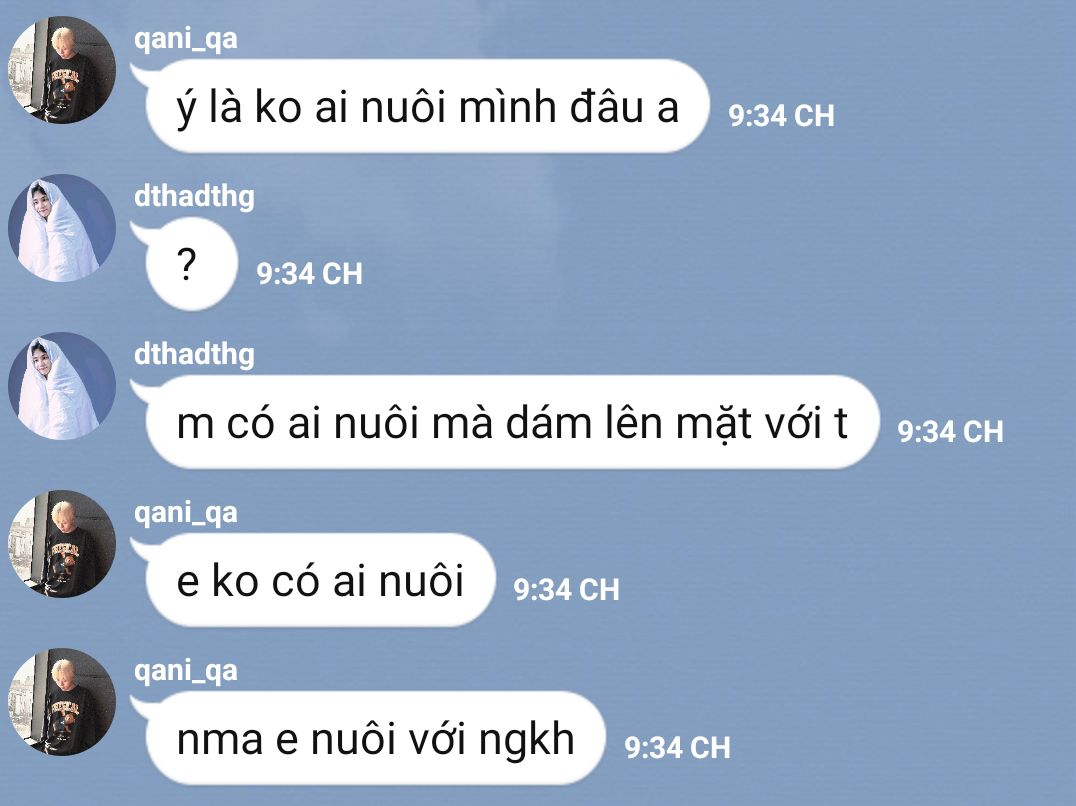This screenshot has width=1076, height=806.
Task: Open the dthadthg username above the '?' message
Action: point(194,197)
